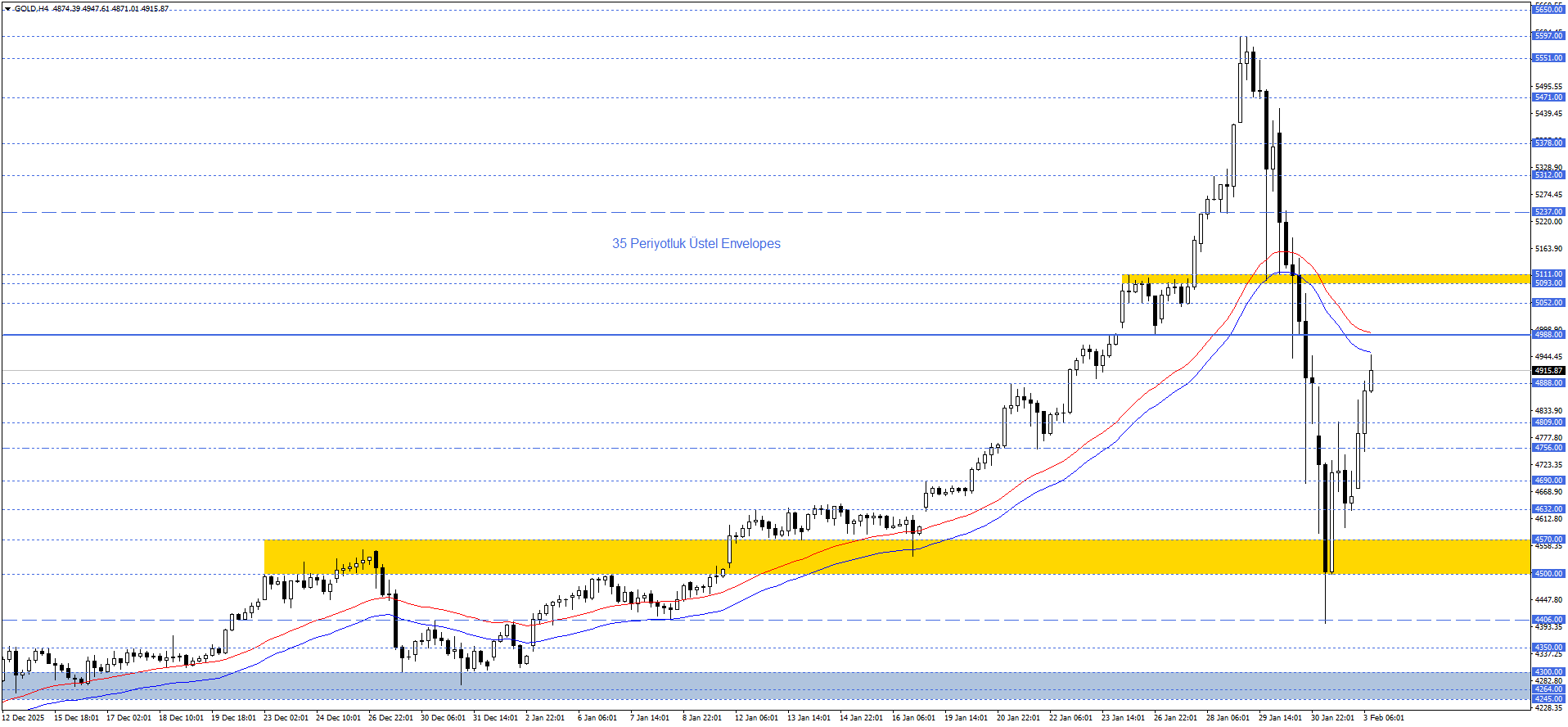Click the 26 Jan 22:01 time axis label

tap(1175, 718)
